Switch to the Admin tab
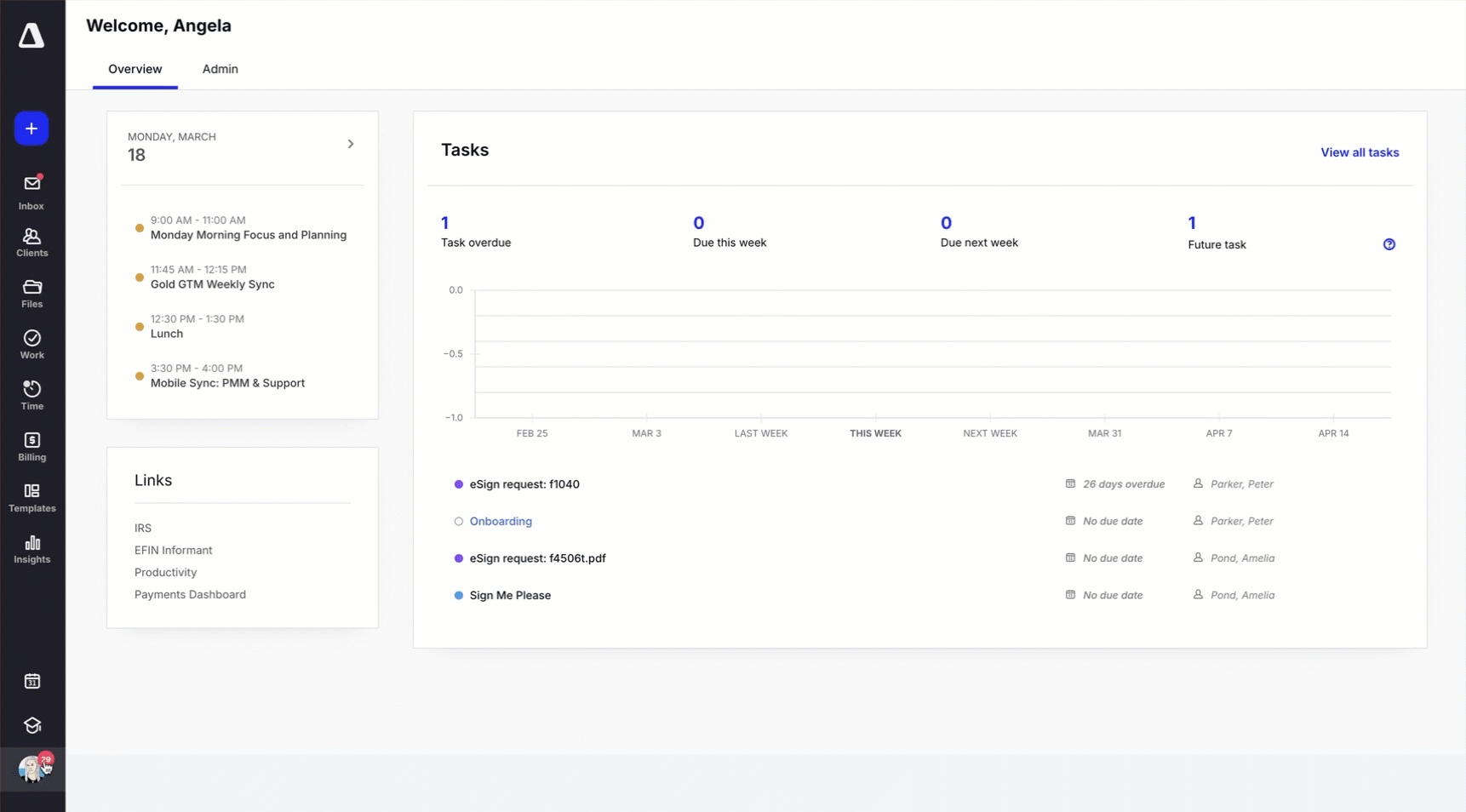This screenshot has width=1466, height=812. (220, 69)
